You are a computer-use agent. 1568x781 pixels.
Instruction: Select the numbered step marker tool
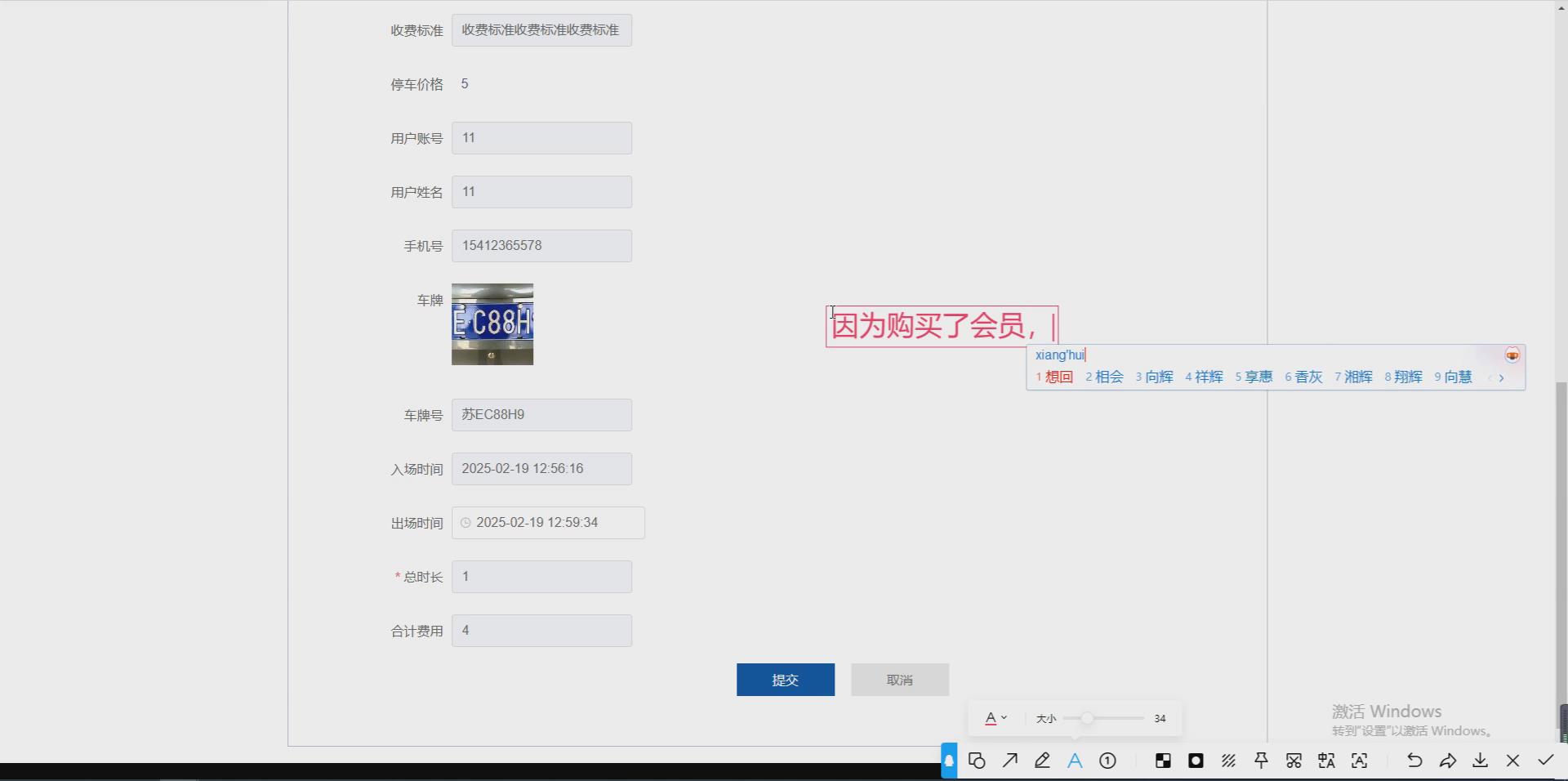click(1107, 761)
